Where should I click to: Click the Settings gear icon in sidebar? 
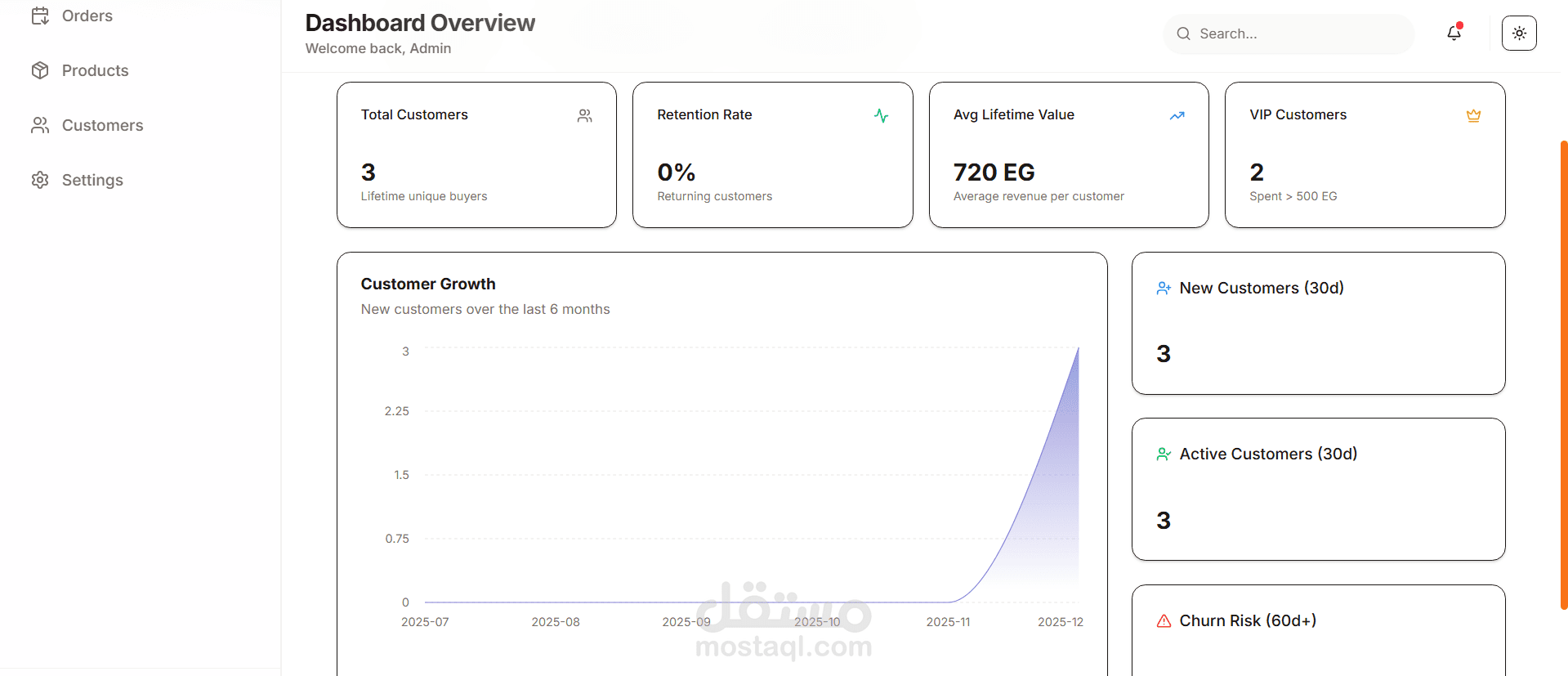[x=40, y=180]
